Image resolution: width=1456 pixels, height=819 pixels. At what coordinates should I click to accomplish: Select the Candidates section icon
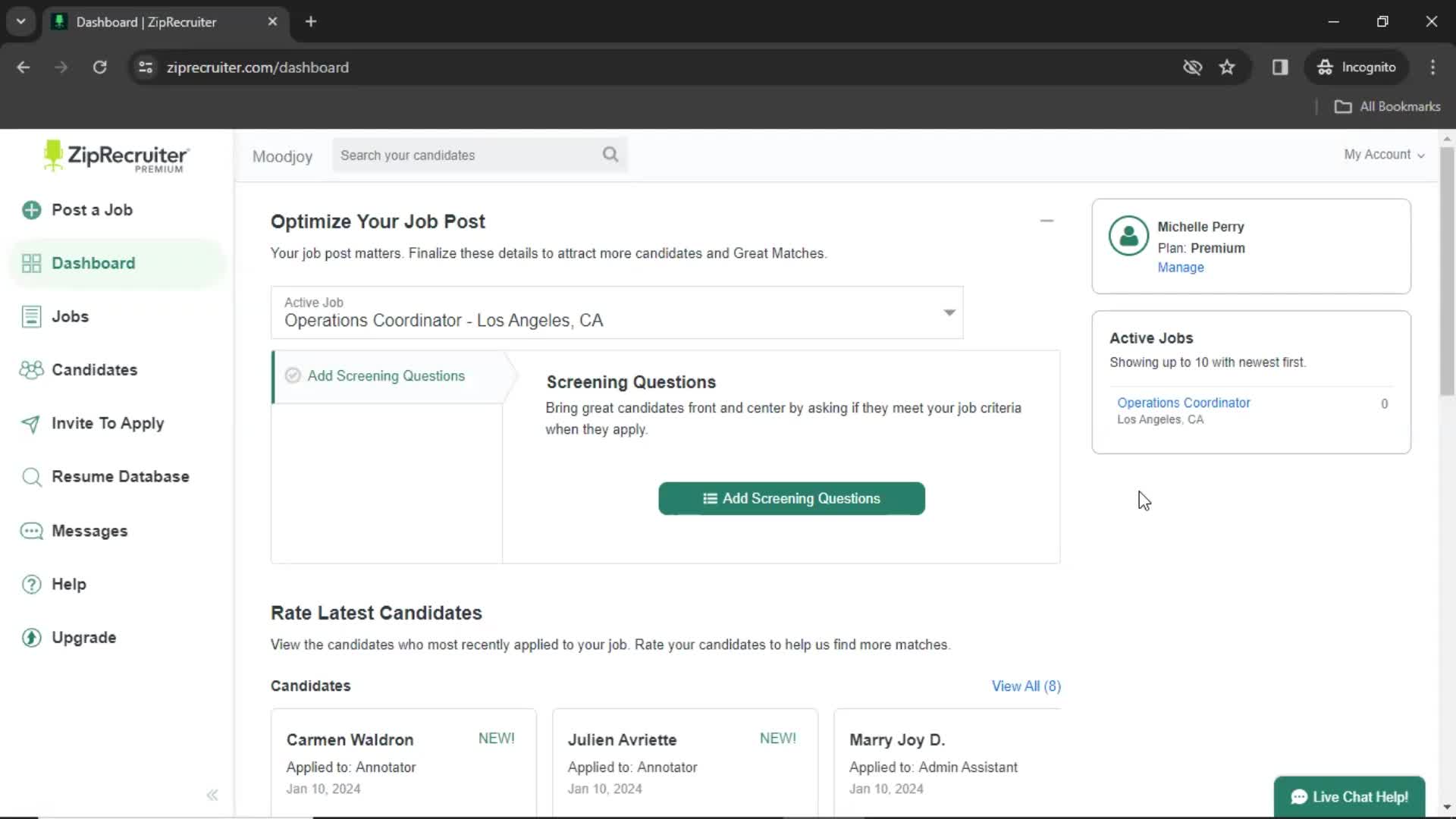pyautogui.click(x=31, y=369)
